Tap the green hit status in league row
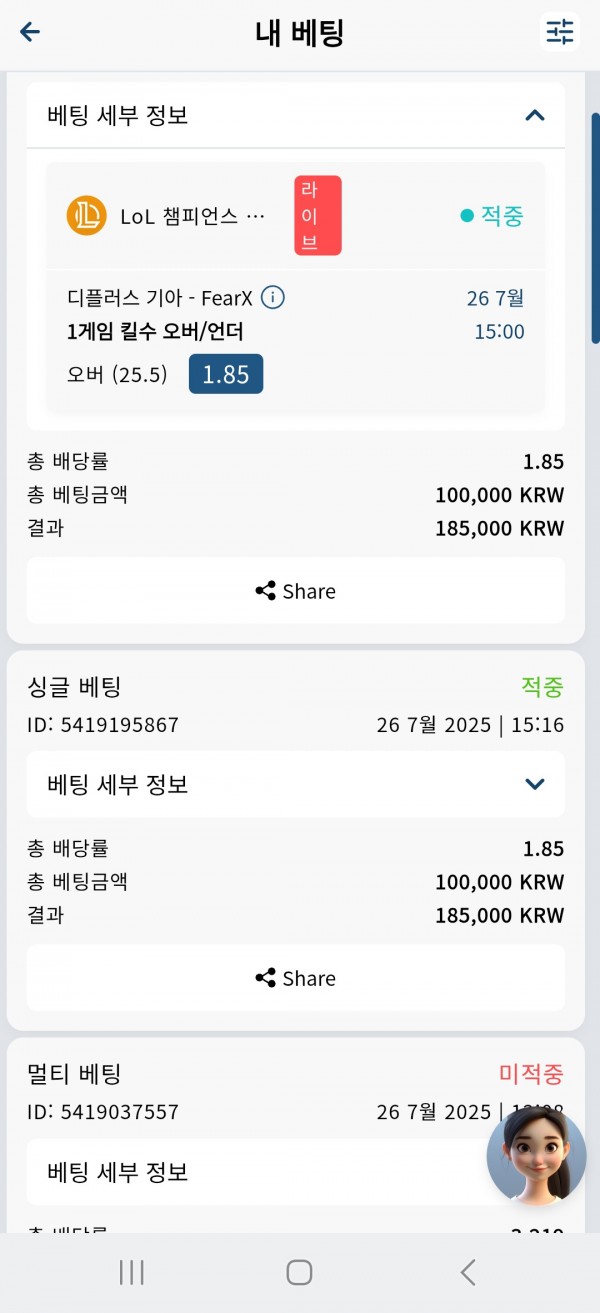The height and width of the screenshot is (1313, 600). (x=492, y=215)
